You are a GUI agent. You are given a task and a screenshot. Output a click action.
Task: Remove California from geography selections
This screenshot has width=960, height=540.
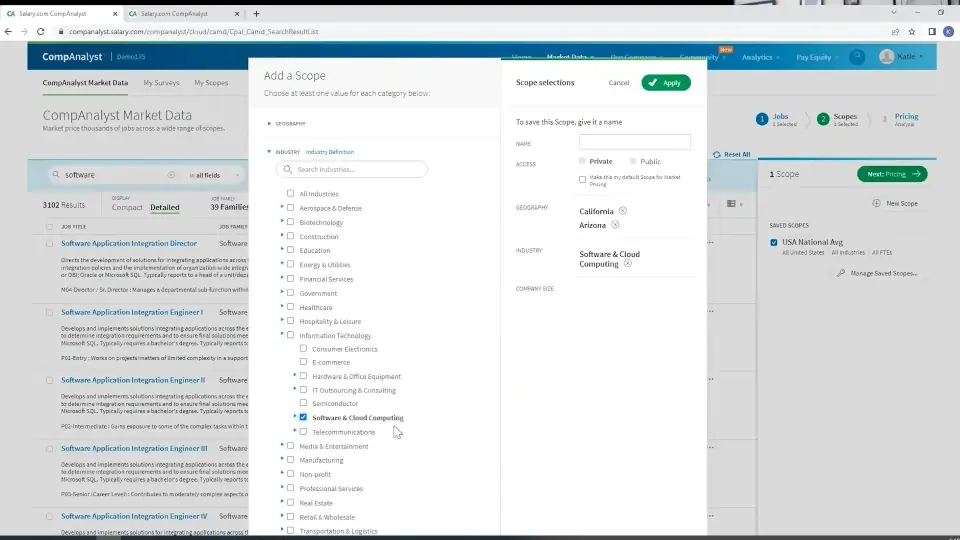click(x=623, y=211)
